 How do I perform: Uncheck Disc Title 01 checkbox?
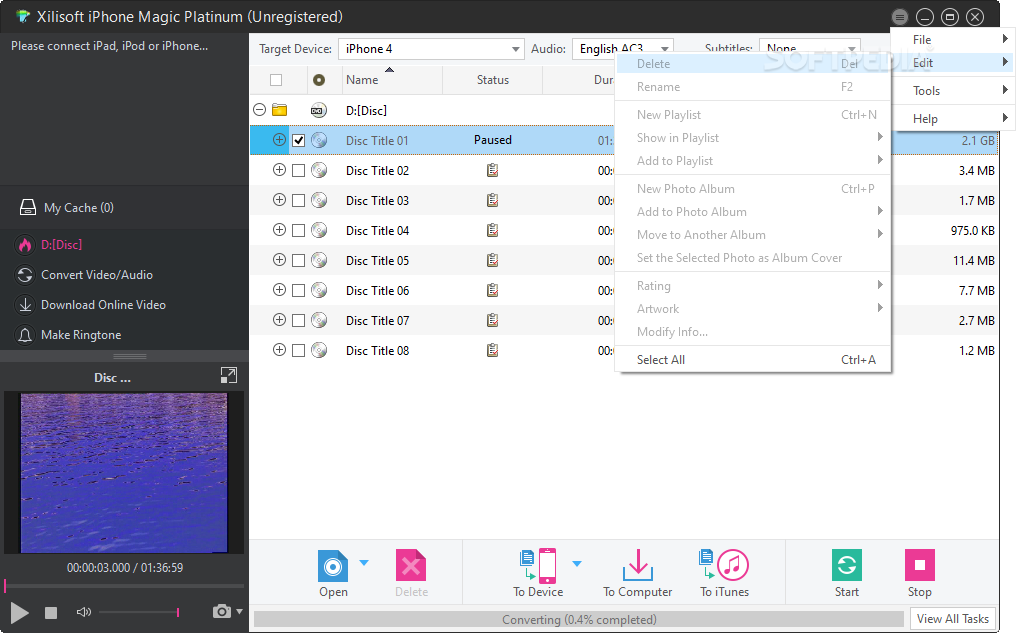(x=298, y=140)
